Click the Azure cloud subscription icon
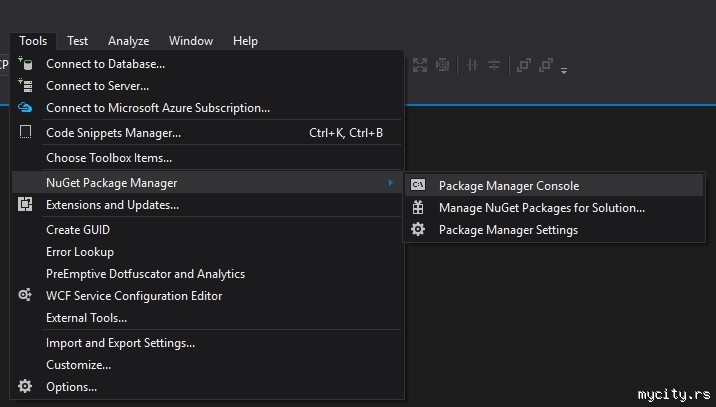The image size is (716, 407). click(x=26, y=108)
